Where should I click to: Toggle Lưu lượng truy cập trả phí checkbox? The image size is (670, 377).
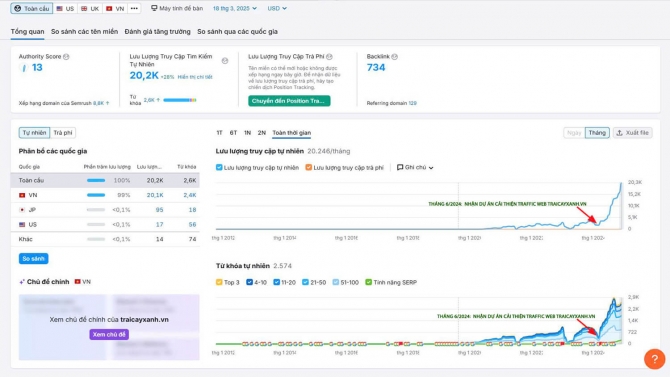click(309, 168)
